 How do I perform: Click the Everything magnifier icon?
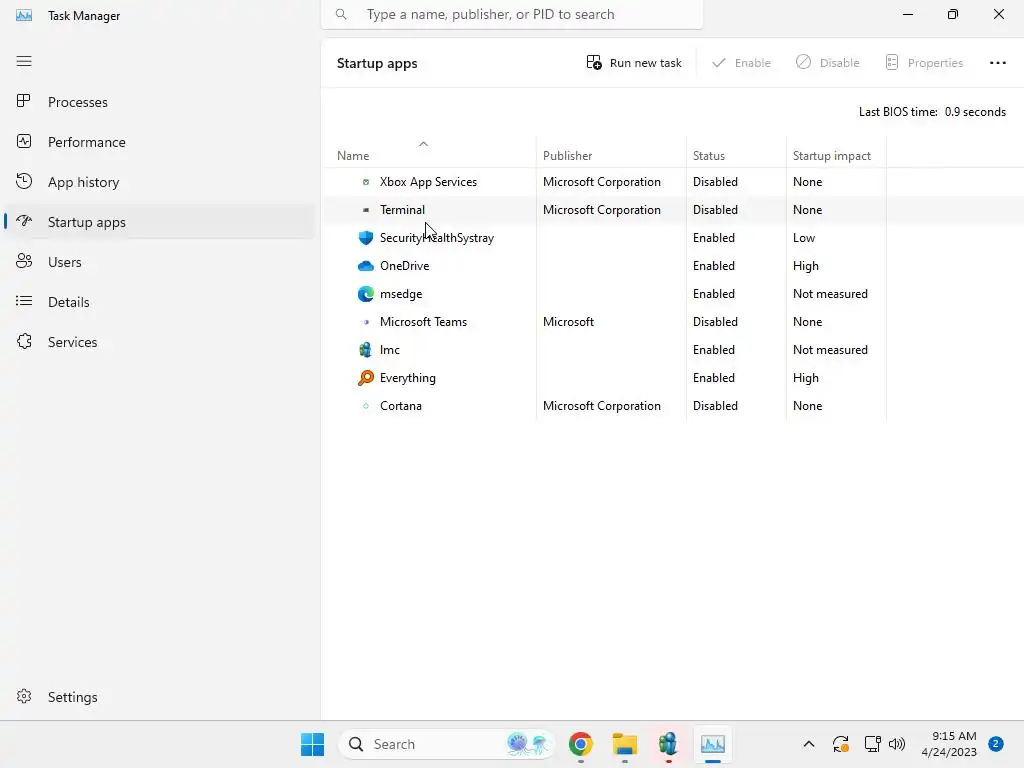pos(366,377)
